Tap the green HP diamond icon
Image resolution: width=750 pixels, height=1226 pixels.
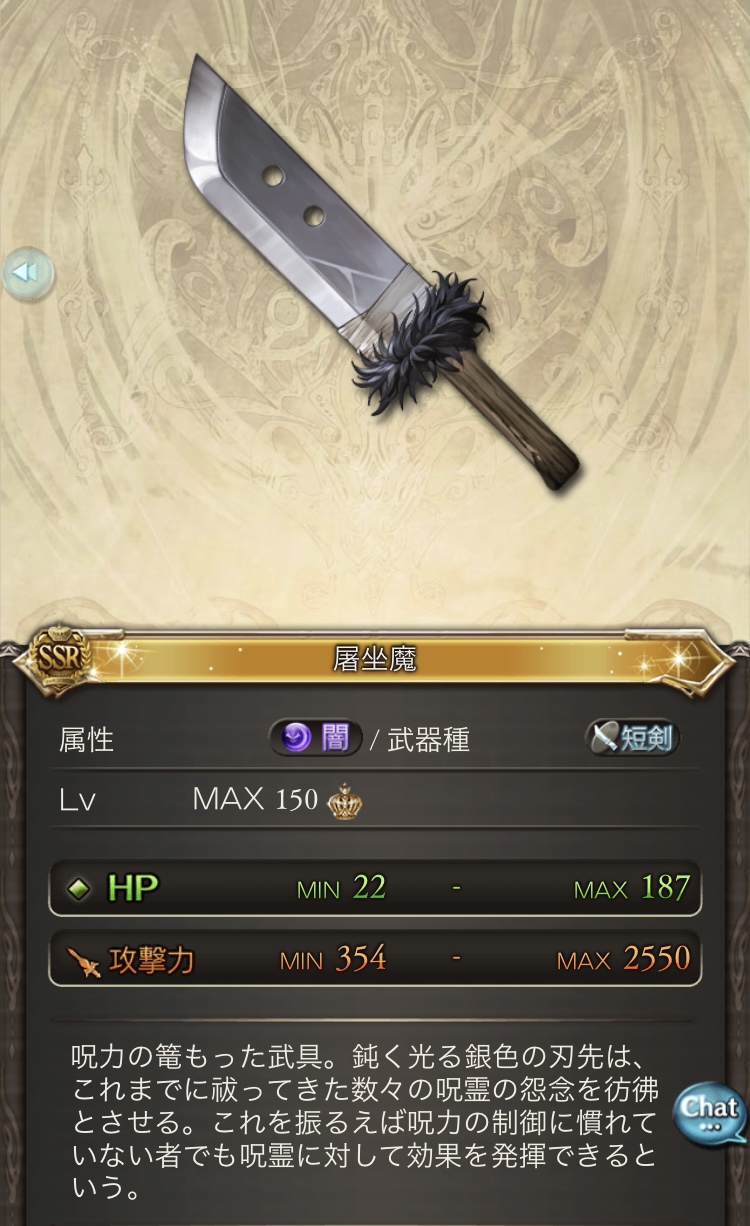[x=79, y=888]
